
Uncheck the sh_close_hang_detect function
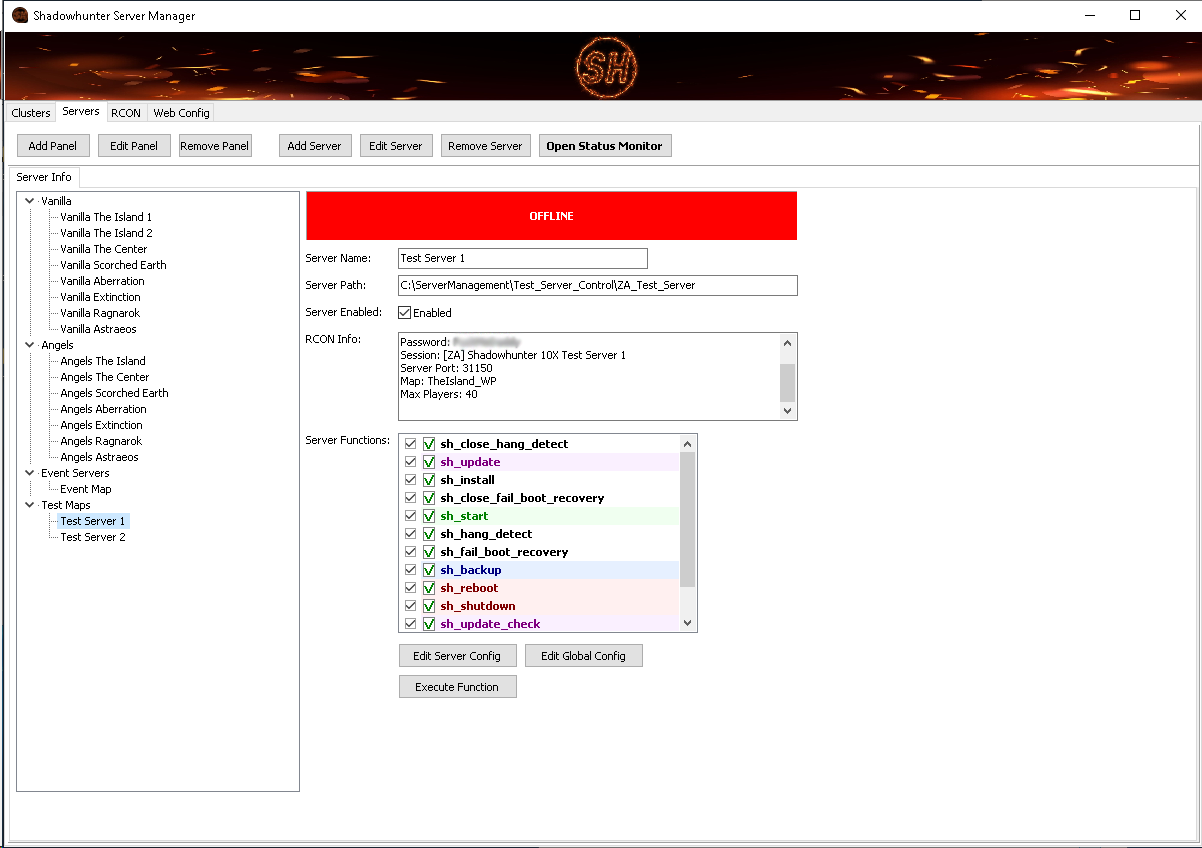tap(410, 443)
